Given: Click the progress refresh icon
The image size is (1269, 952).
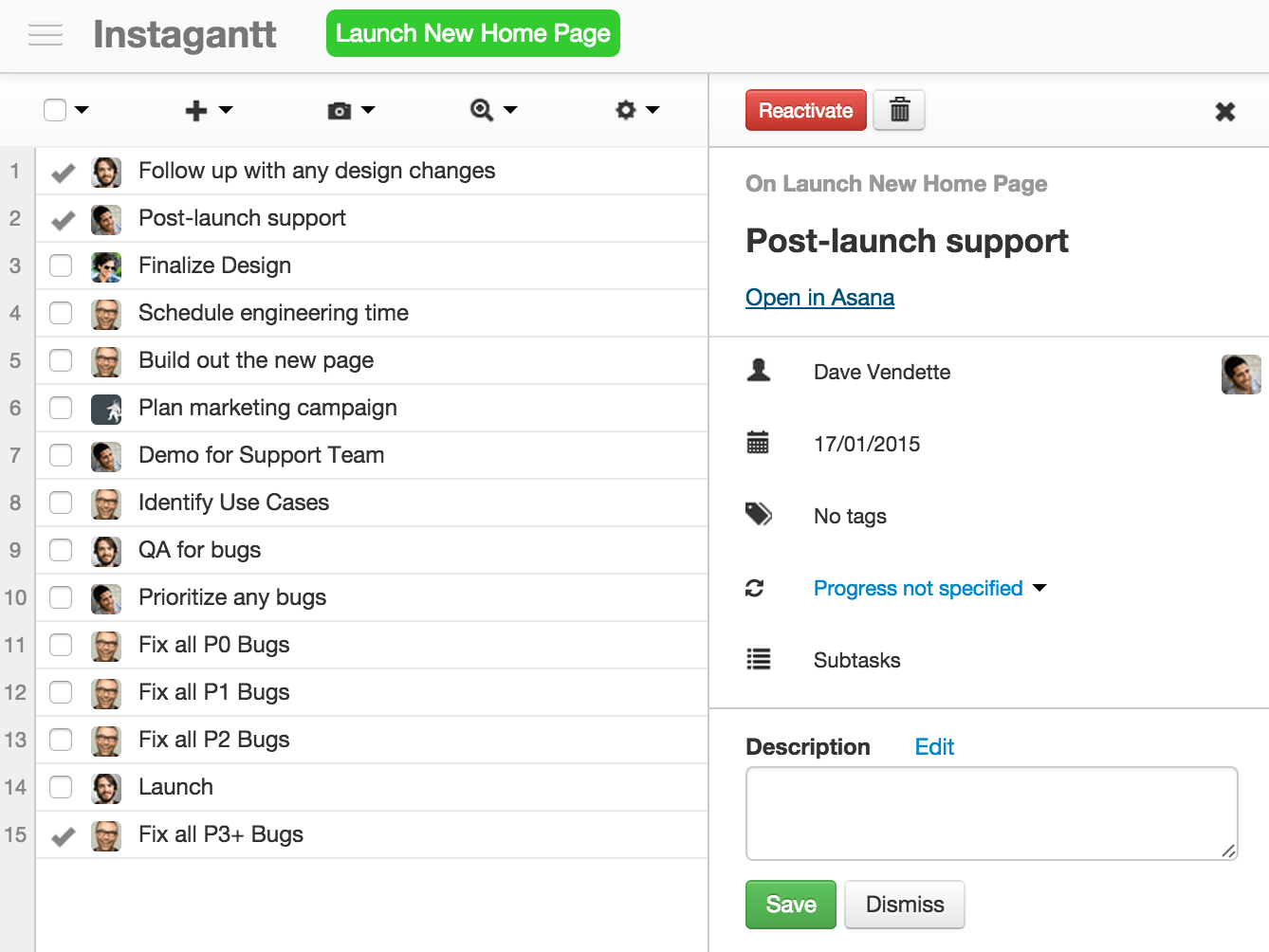Looking at the screenshot, I should [755, 588].
